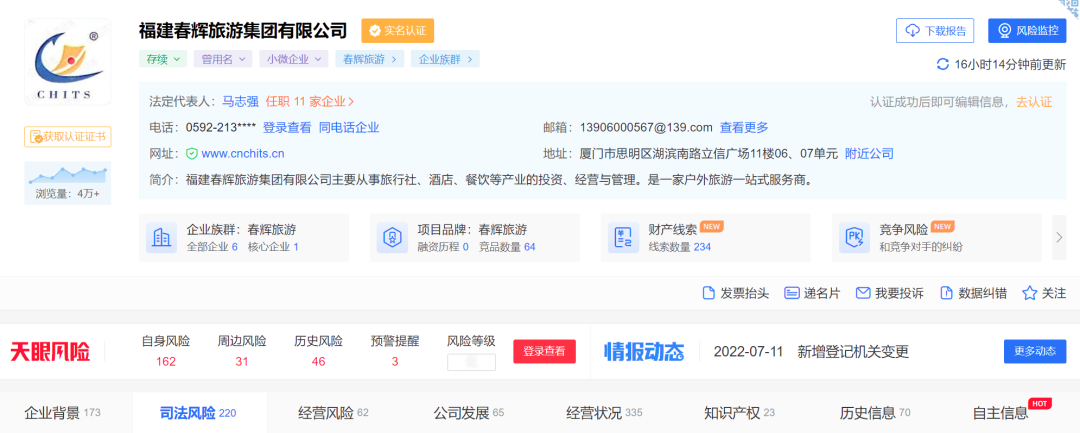The image size is (1080, 433).
Task: Click the 实名认证 badge
Action: [x=397, y=31]
